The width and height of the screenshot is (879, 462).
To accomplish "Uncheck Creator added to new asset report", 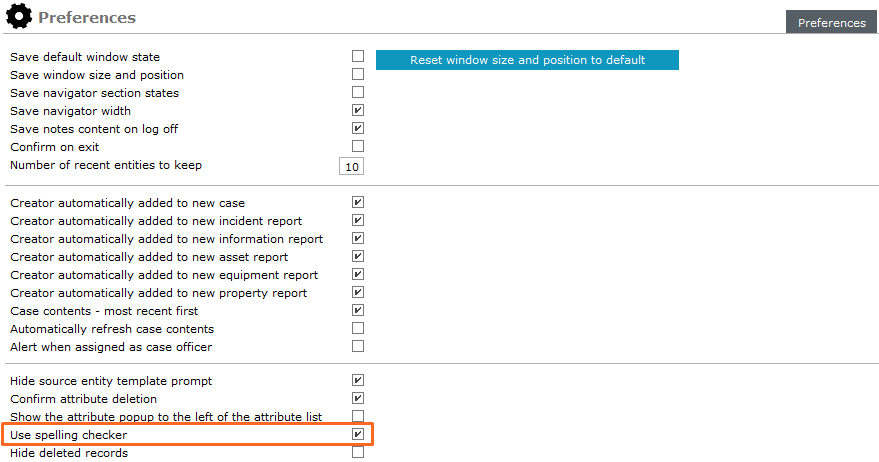I will (x=358, y=257).
